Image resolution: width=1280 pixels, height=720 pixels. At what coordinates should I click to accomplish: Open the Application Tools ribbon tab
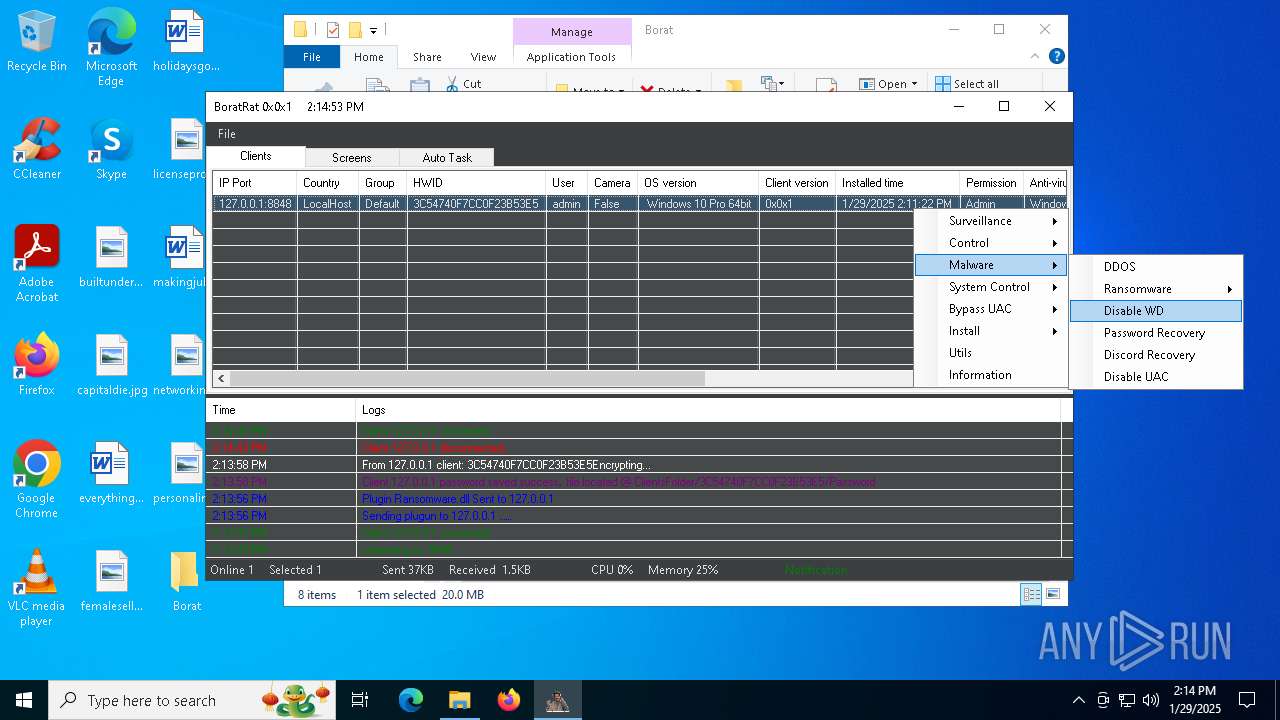571,57
